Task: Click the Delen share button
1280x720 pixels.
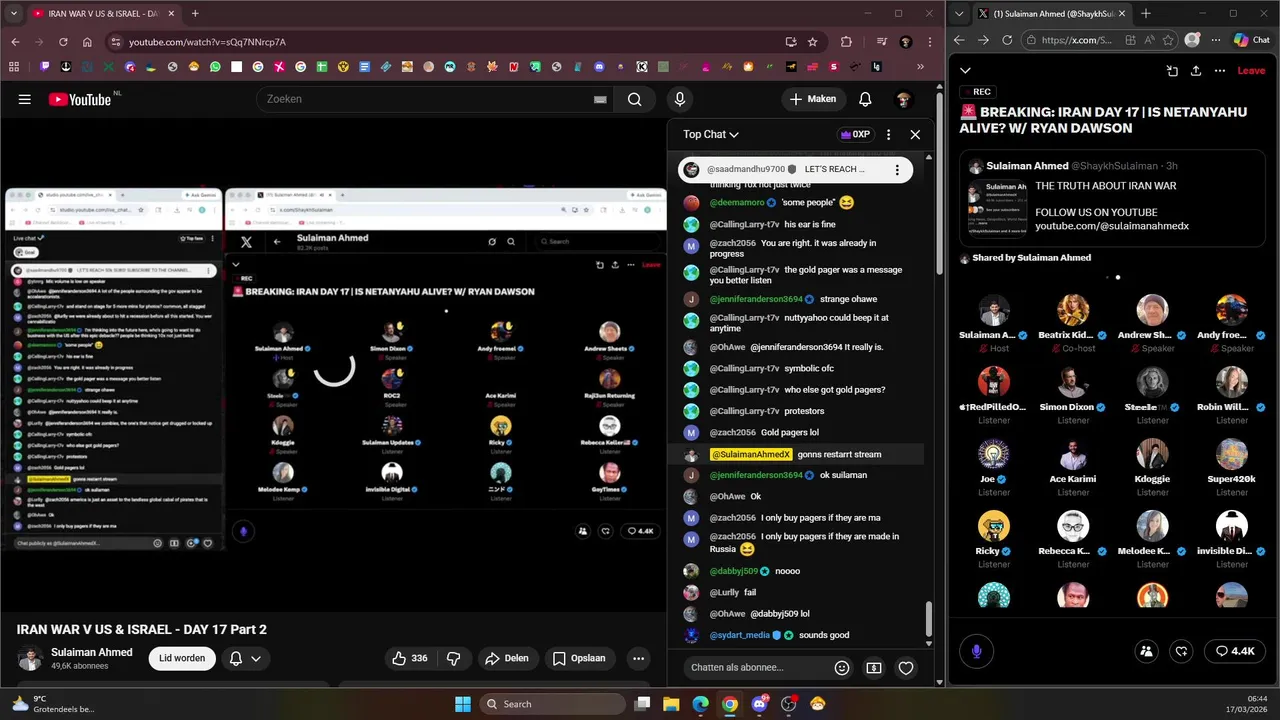Action: (507, 658)
